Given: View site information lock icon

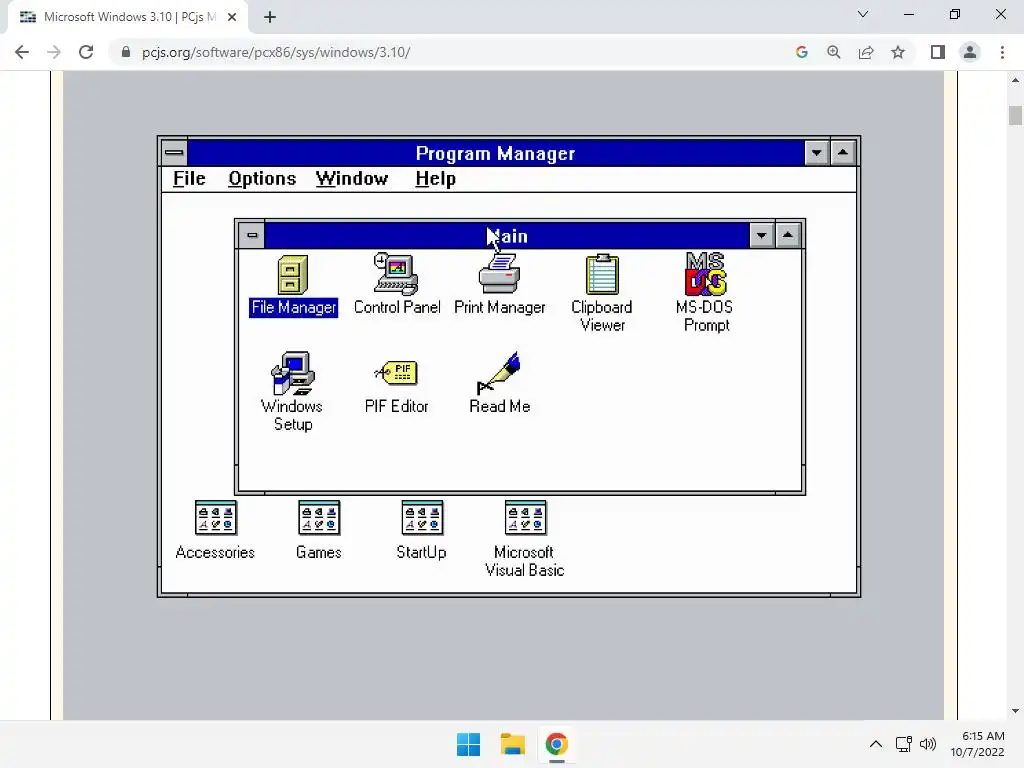Looking at the screenshot, I should 126,52.
